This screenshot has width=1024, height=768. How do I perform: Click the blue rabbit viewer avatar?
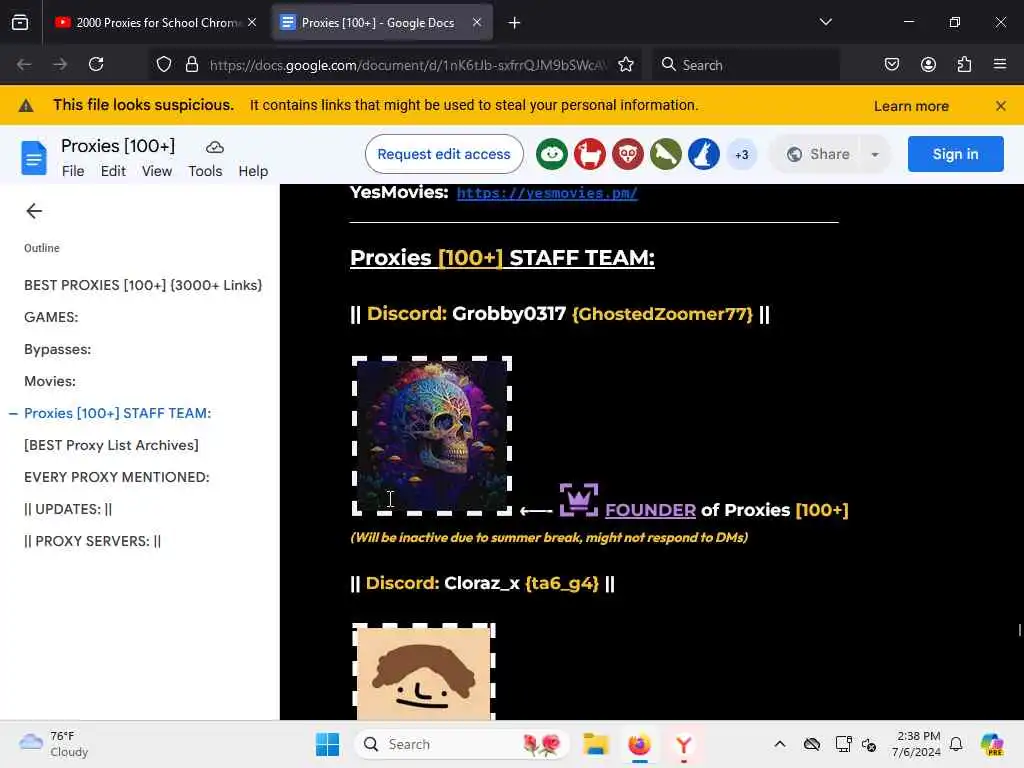pyautogui.click(x=703, y=155)
